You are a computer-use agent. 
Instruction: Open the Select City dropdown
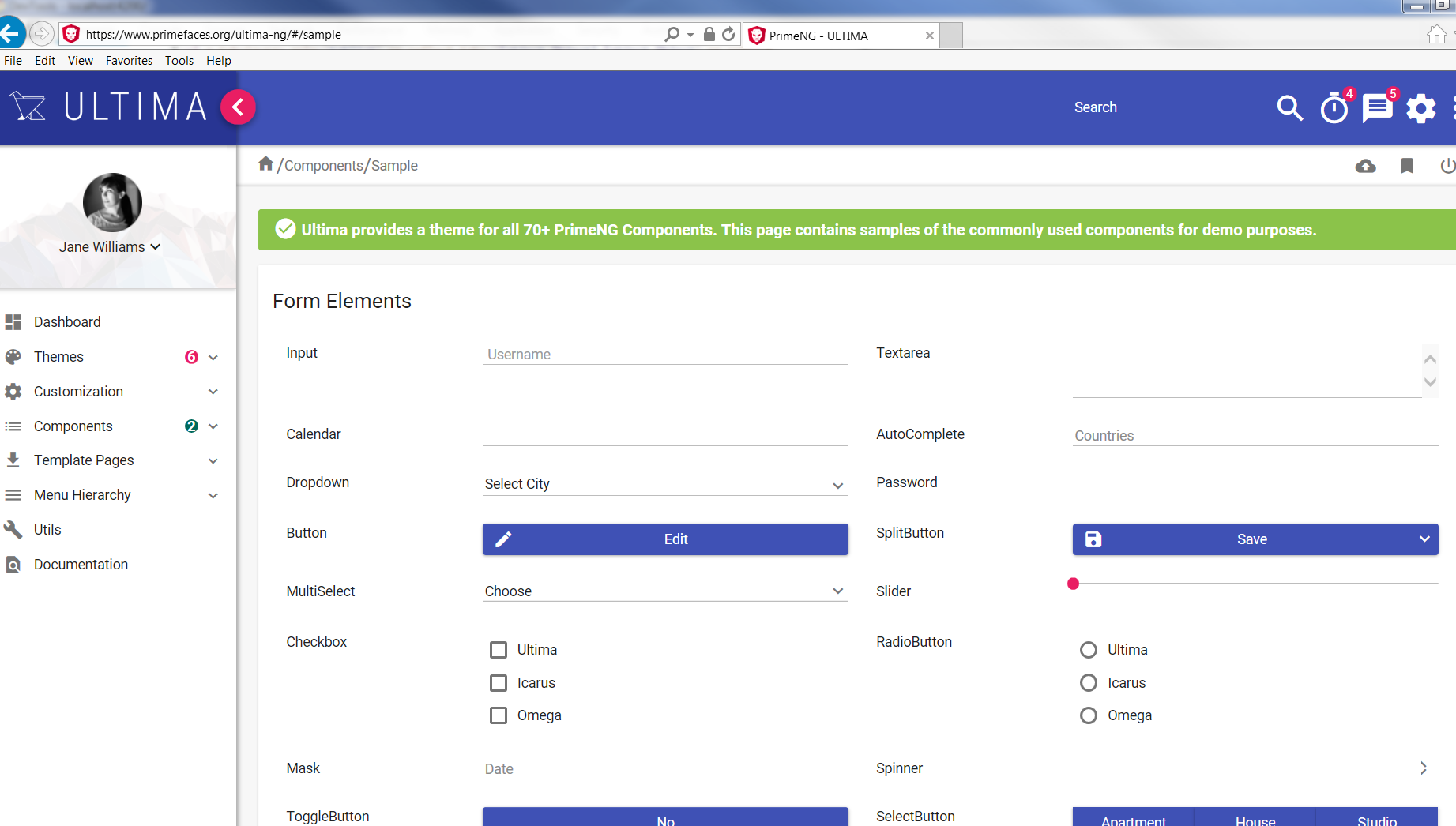click(665, 484)
